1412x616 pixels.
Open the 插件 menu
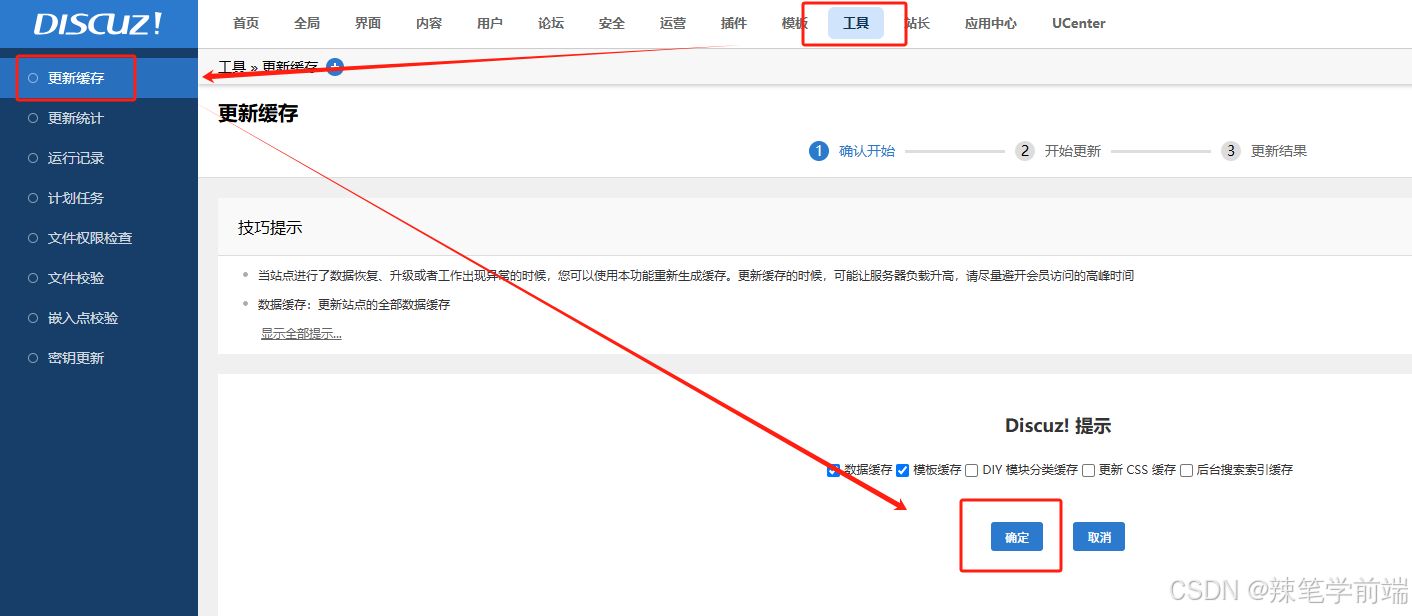pos(734,23)
